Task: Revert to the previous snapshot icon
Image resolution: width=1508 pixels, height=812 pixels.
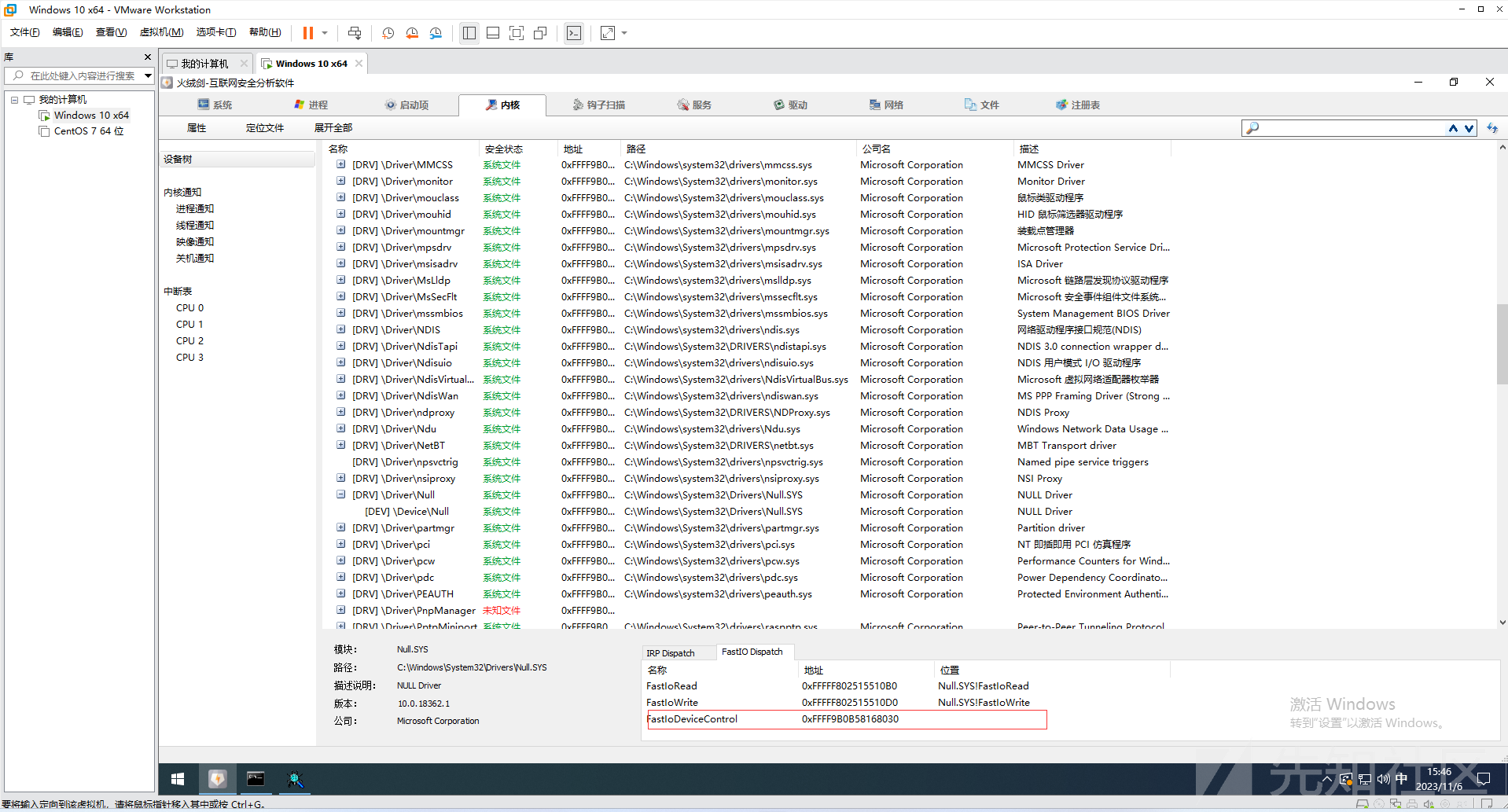Action: [412, 33]
